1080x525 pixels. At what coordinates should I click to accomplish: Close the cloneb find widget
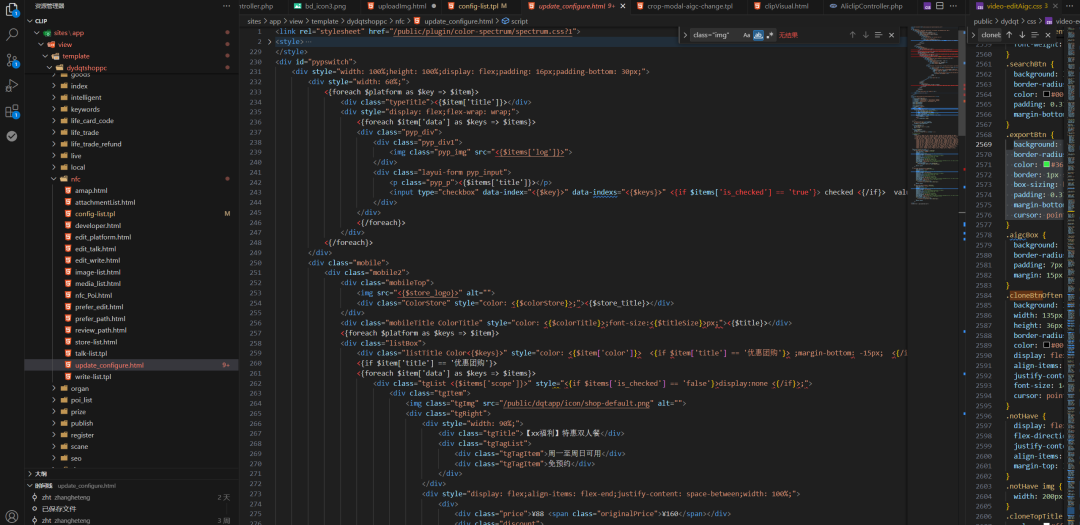click(1048, 34)
